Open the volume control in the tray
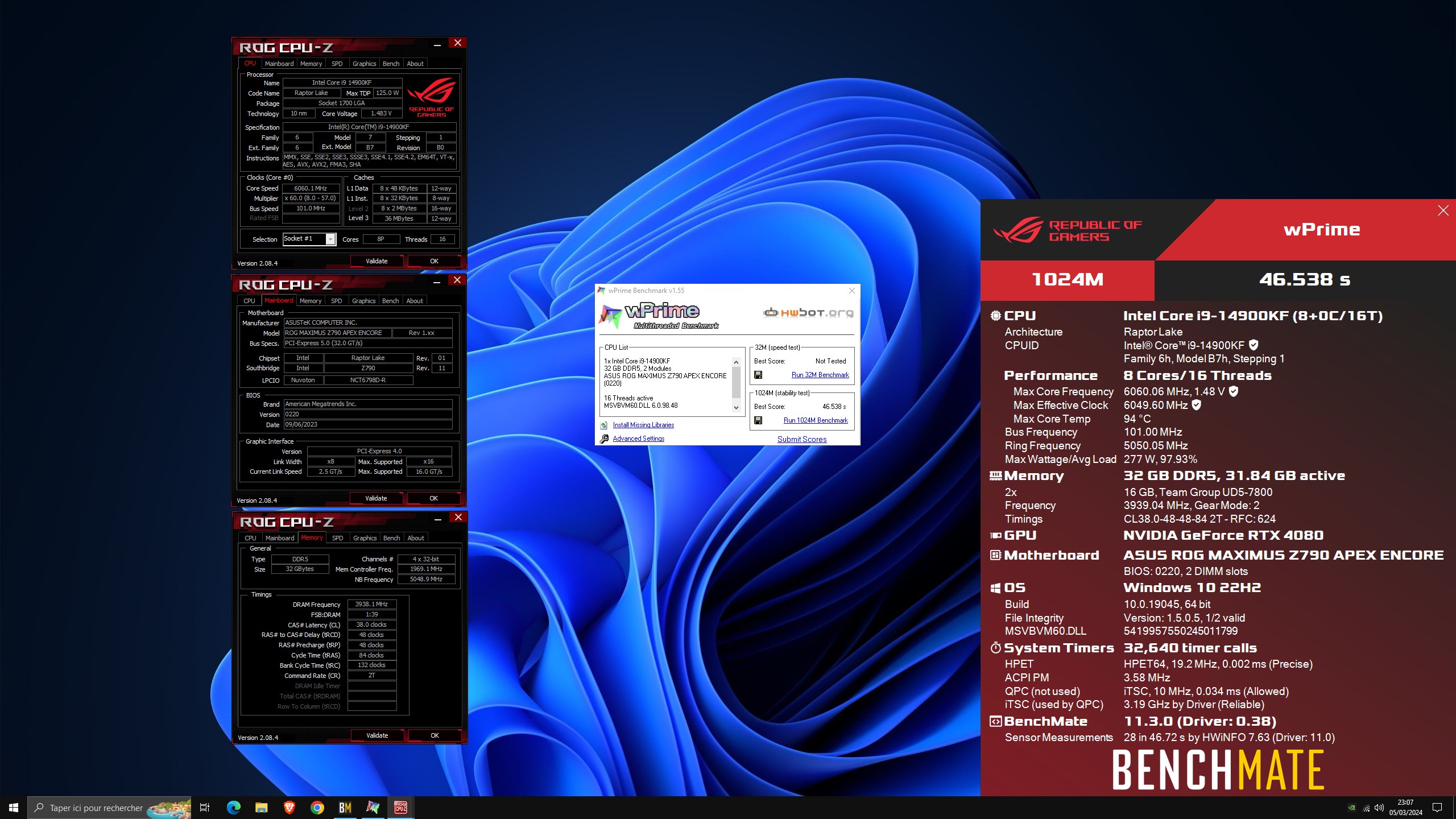Screen dimensions: 1456x819 [x=1379, y=808]
